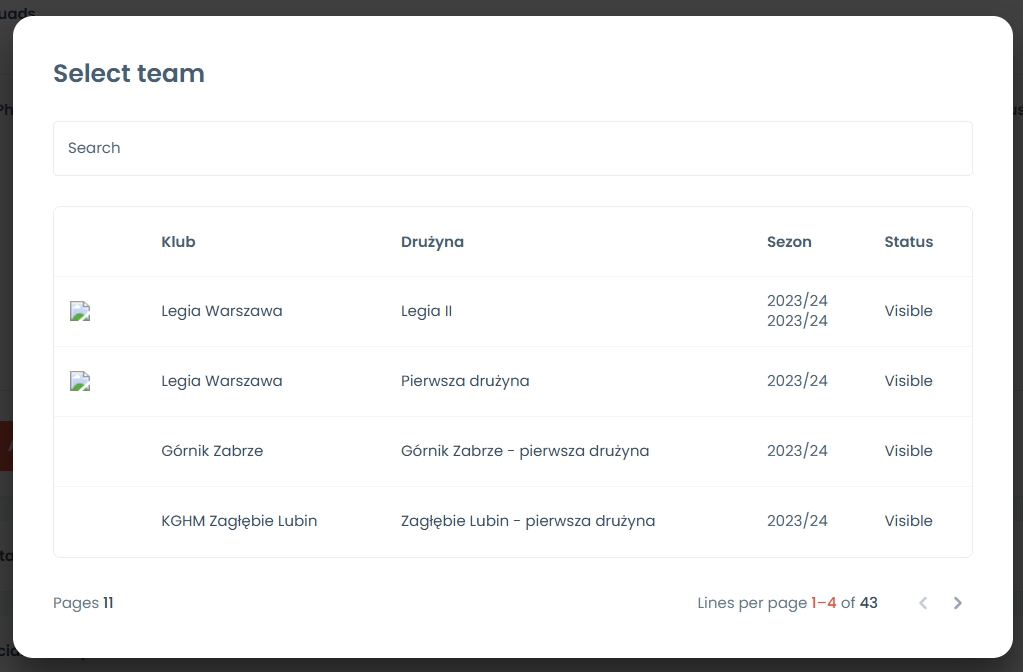
Task: Select Górnik Zabrze - pierwsza drużyna team
Action: click(525, 451)
